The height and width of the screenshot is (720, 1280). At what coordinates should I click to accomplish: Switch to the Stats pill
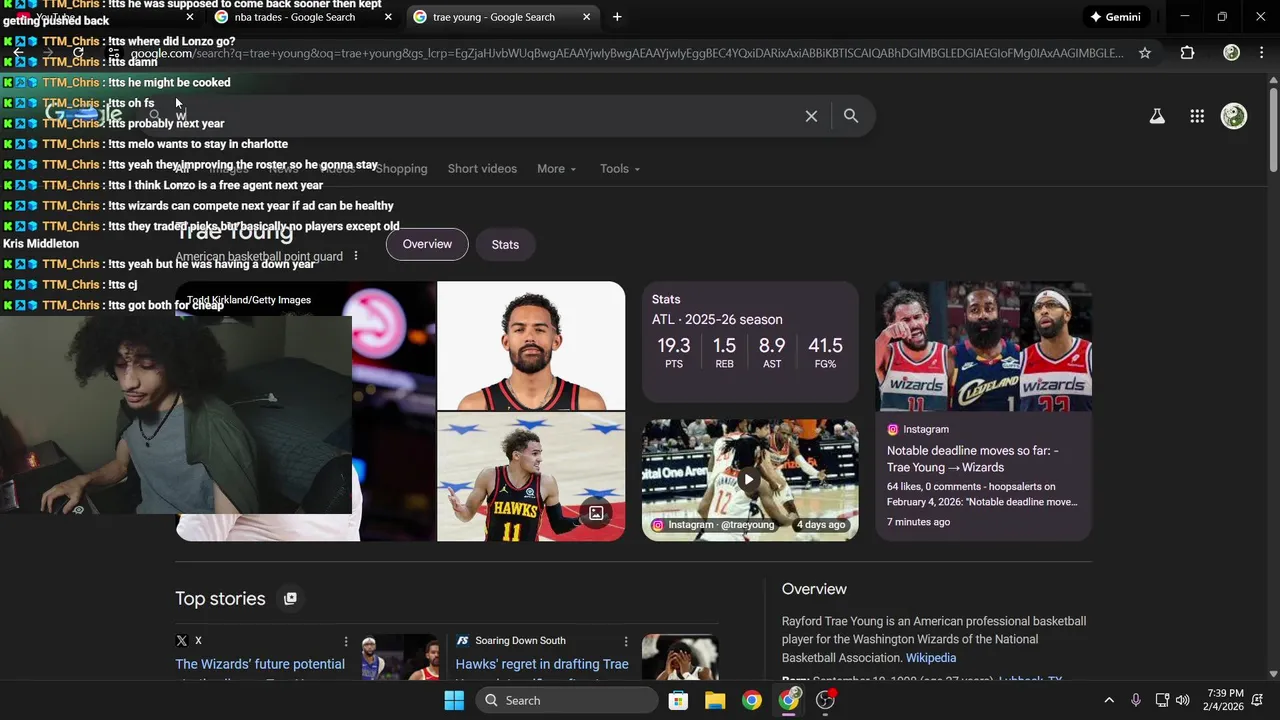point(505,244)
